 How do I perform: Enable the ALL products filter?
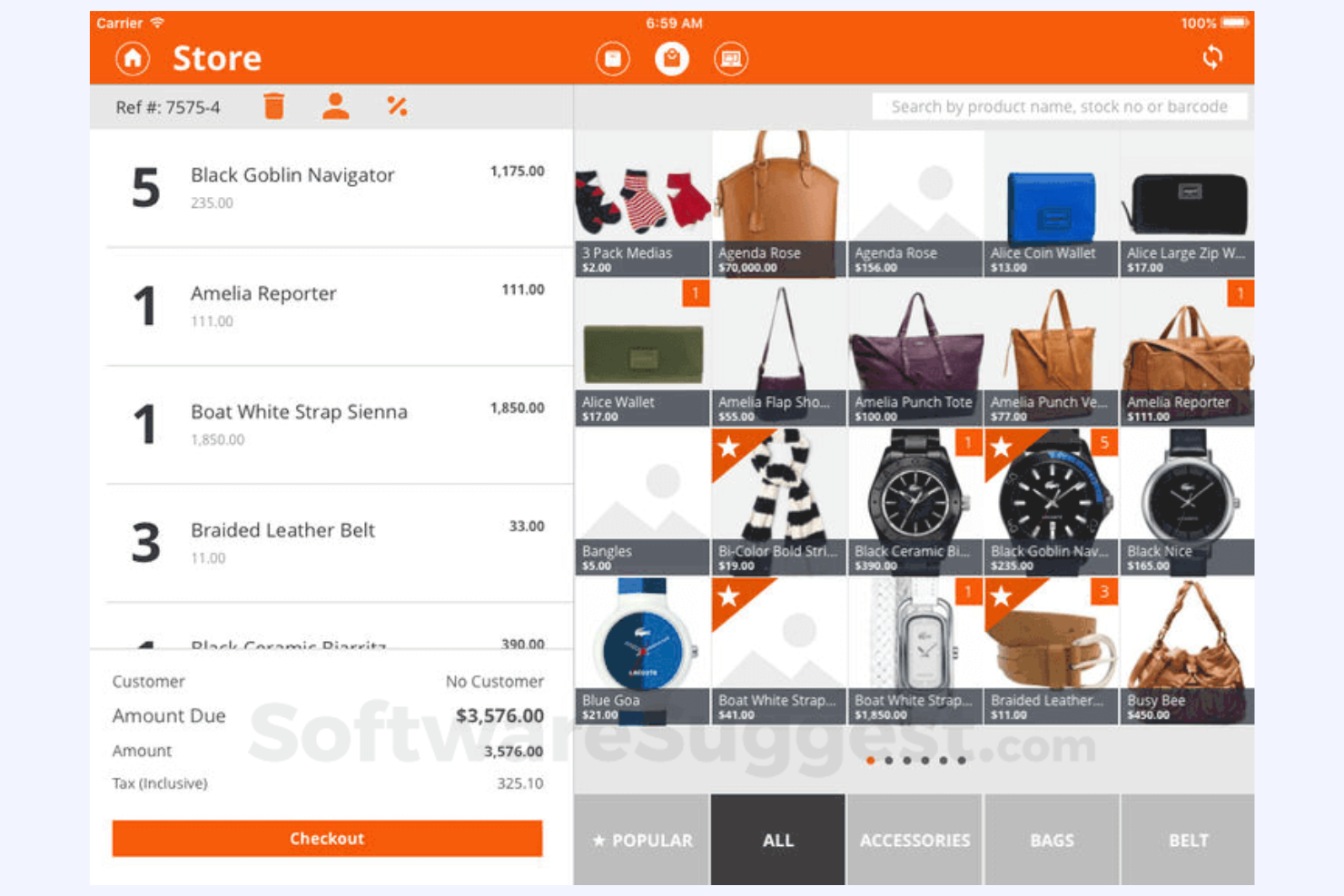tap(777, 839)
